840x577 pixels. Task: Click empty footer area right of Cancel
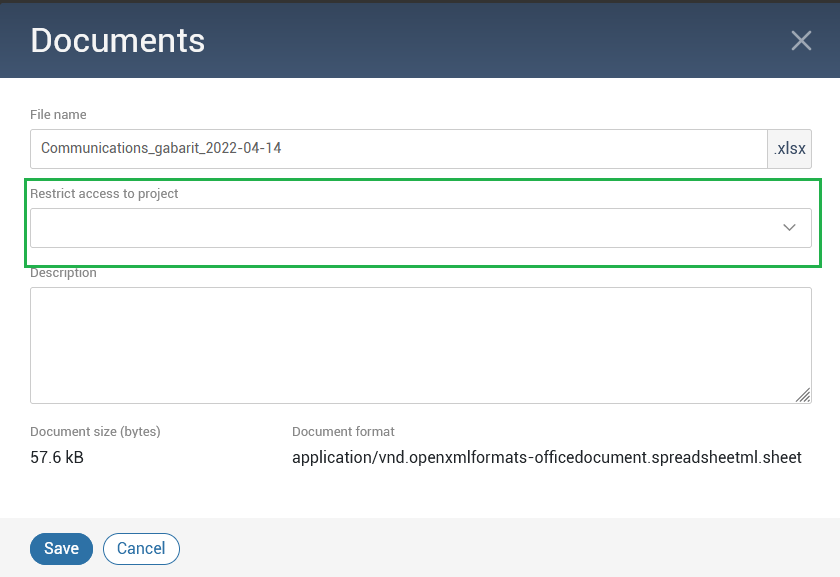(500, 548)
